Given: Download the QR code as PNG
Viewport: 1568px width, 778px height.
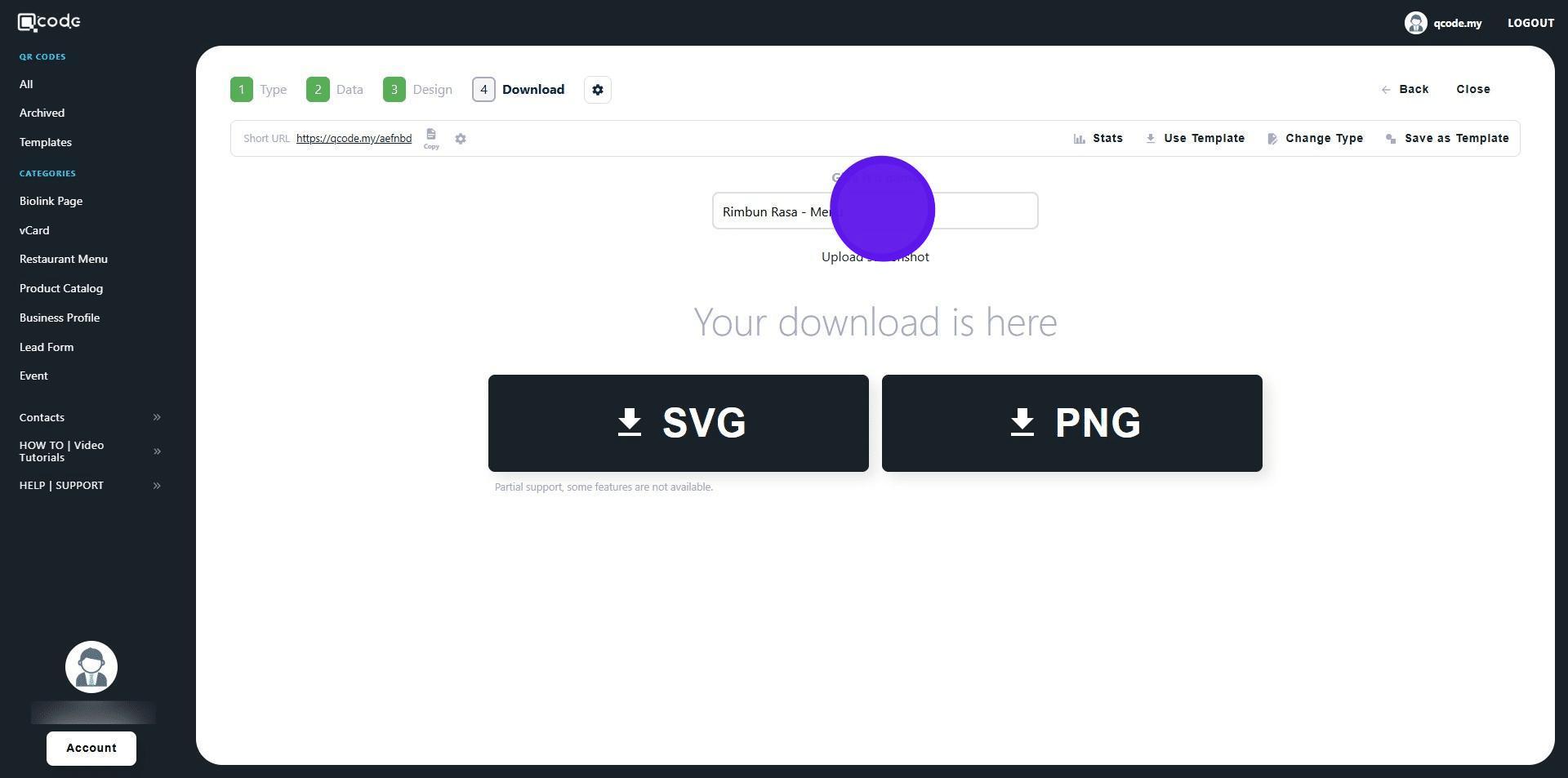Looking at the screenshot, I should [1071, 424].
